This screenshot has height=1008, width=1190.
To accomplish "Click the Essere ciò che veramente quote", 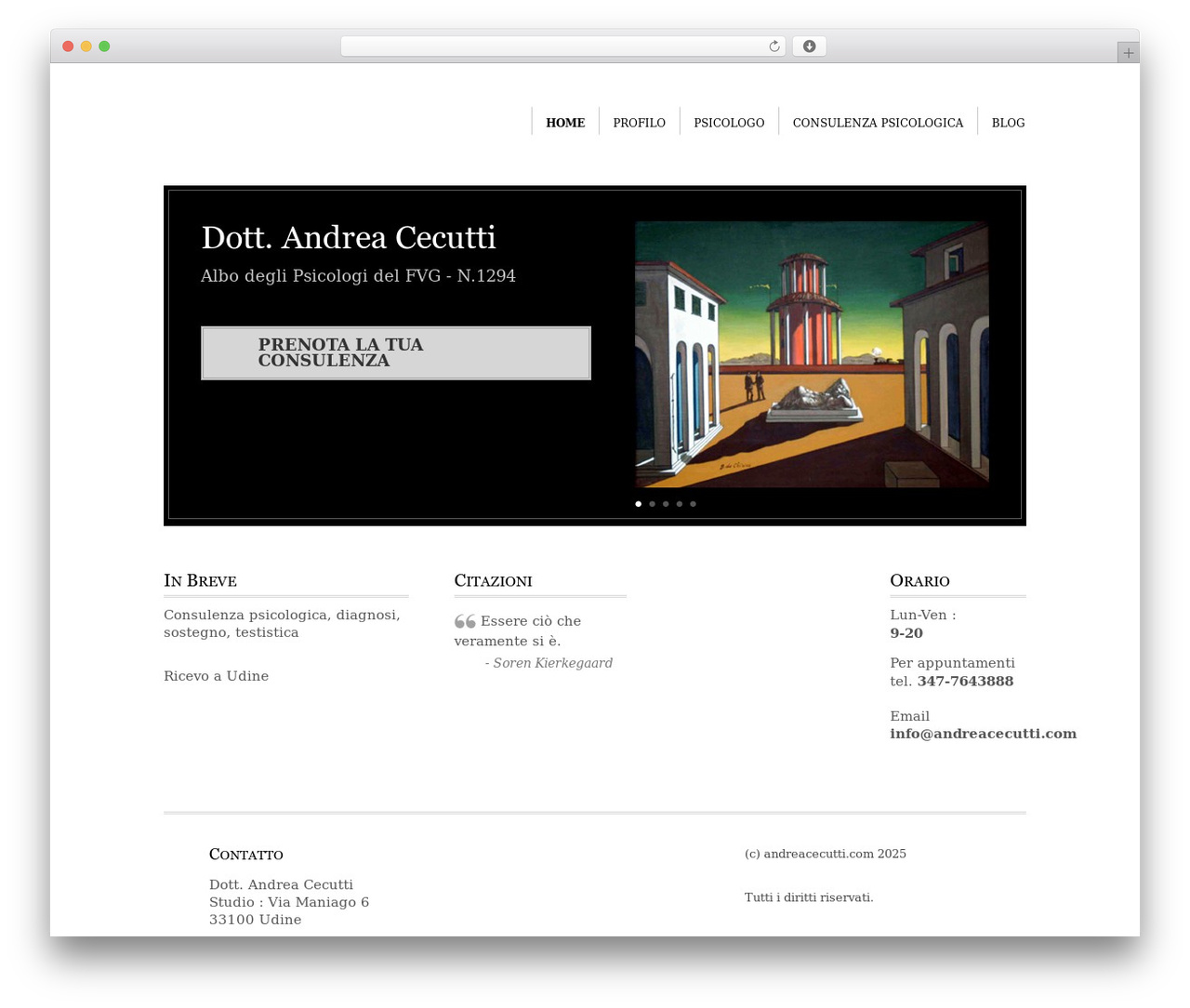I will [518, 630].
